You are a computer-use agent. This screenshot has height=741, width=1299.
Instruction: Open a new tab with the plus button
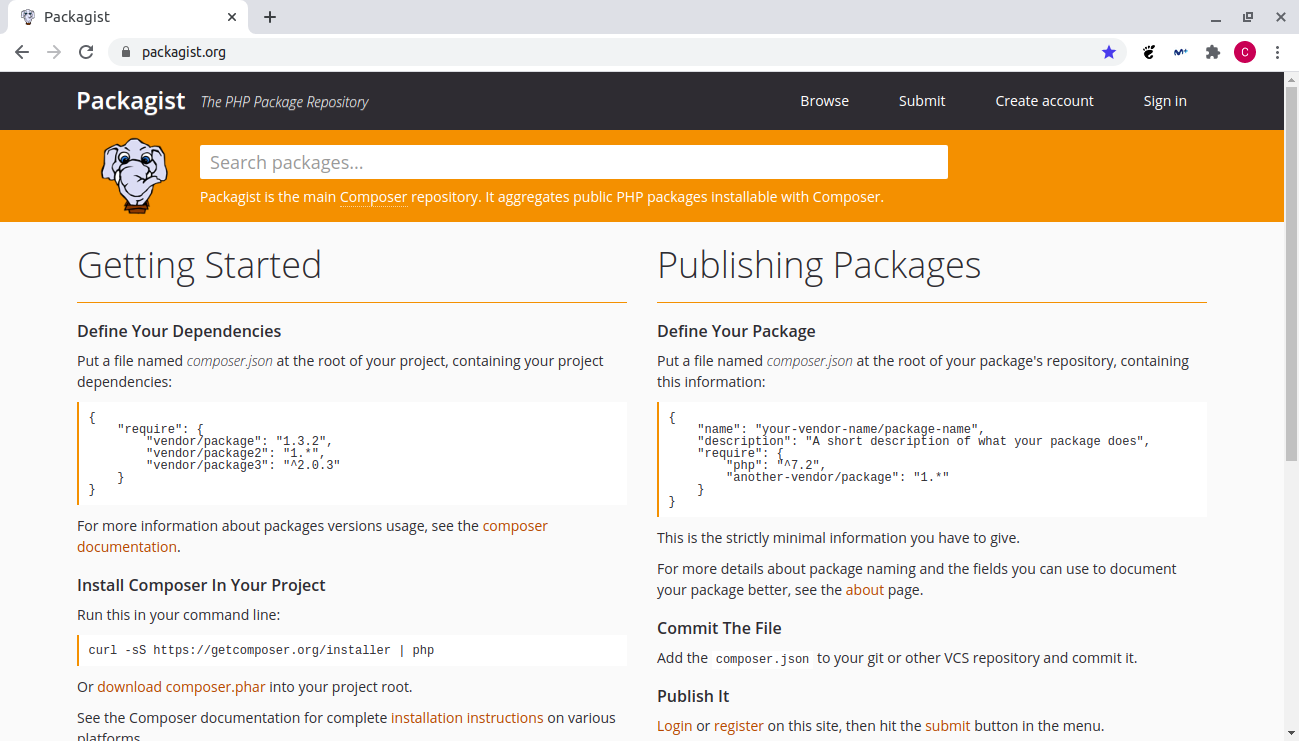tap(270, 17)
